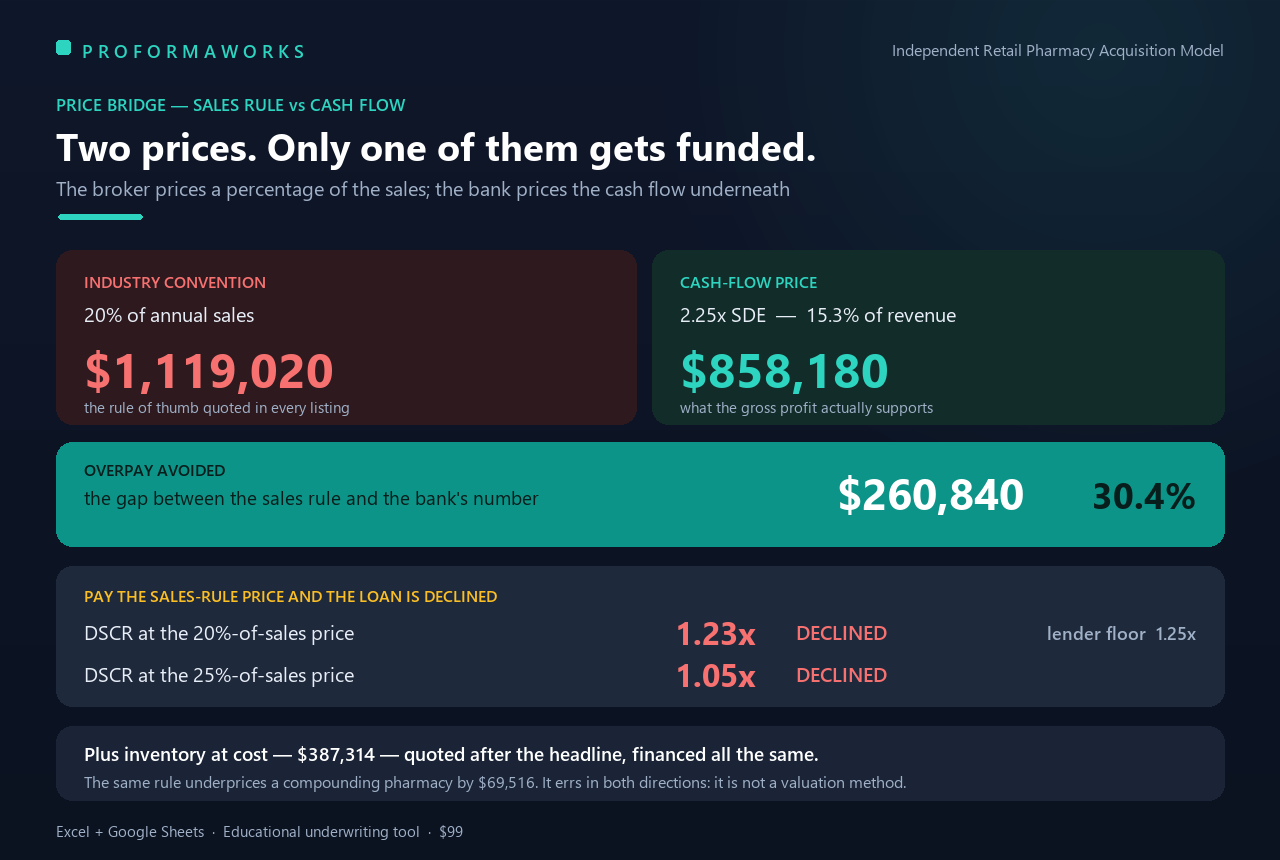This screenshot has height=860, width=1280.
Task: Click the PROFORMAWORKS brand name
Action: pos(193,52)
